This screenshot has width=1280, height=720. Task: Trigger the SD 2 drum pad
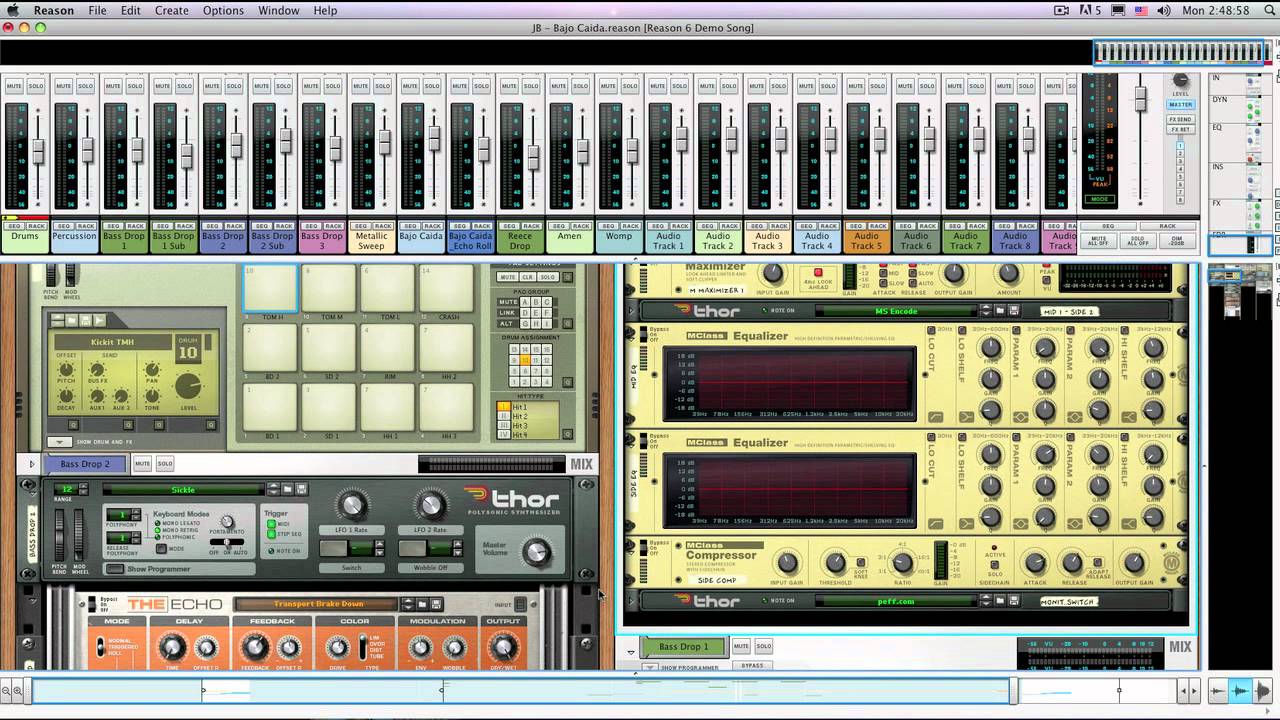pyautogui.click(x=330, y=349)
